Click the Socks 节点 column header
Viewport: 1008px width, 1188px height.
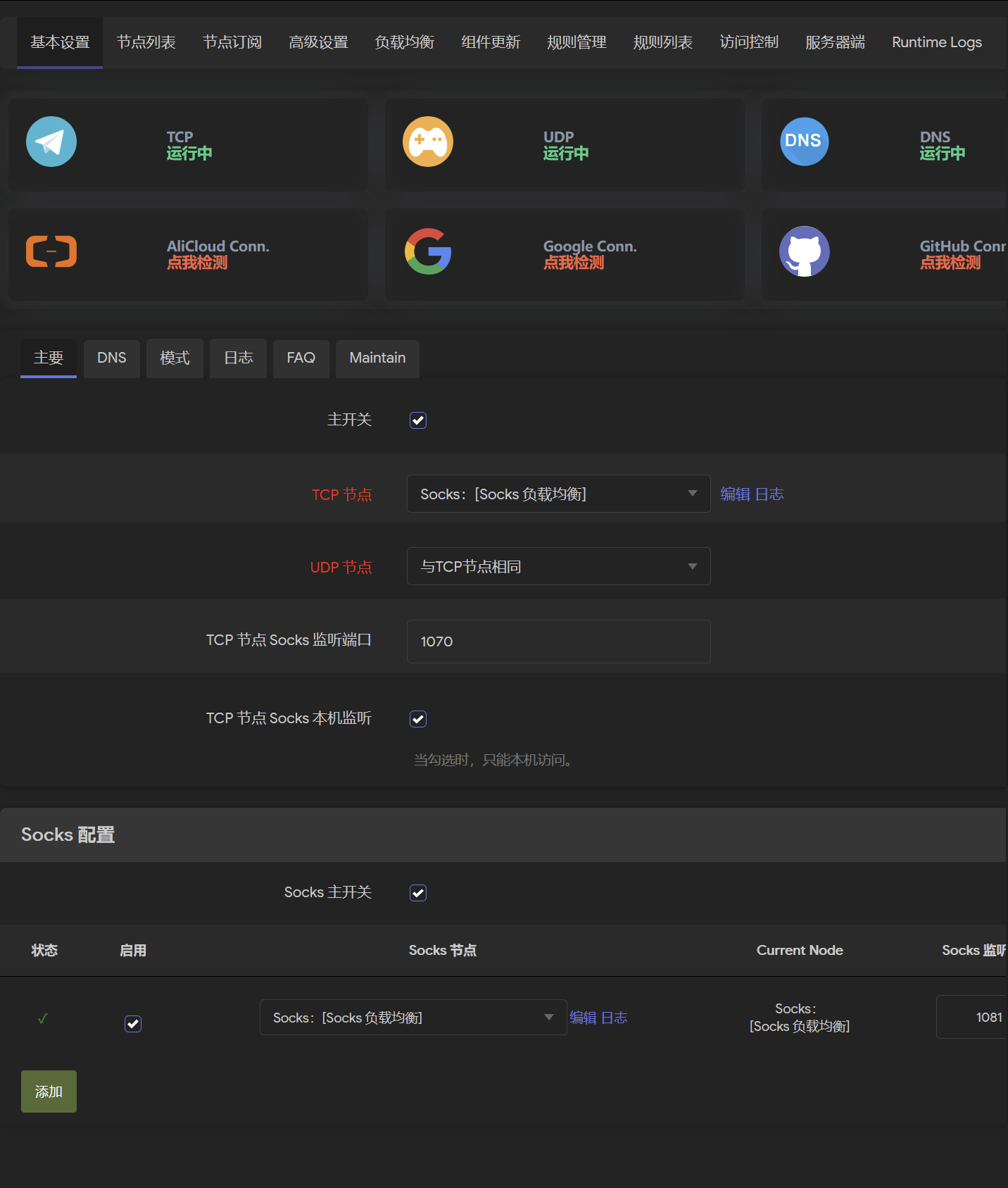pos(443,950)
